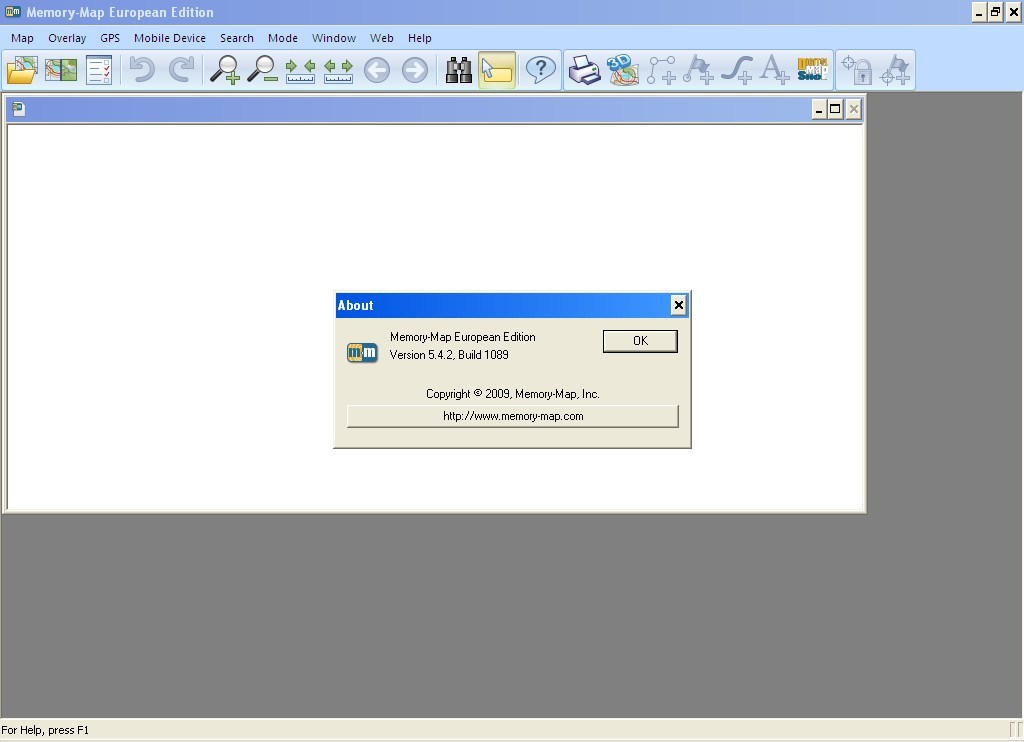Open the GPS menu
1024x742 pixels.
click(110, 38)
